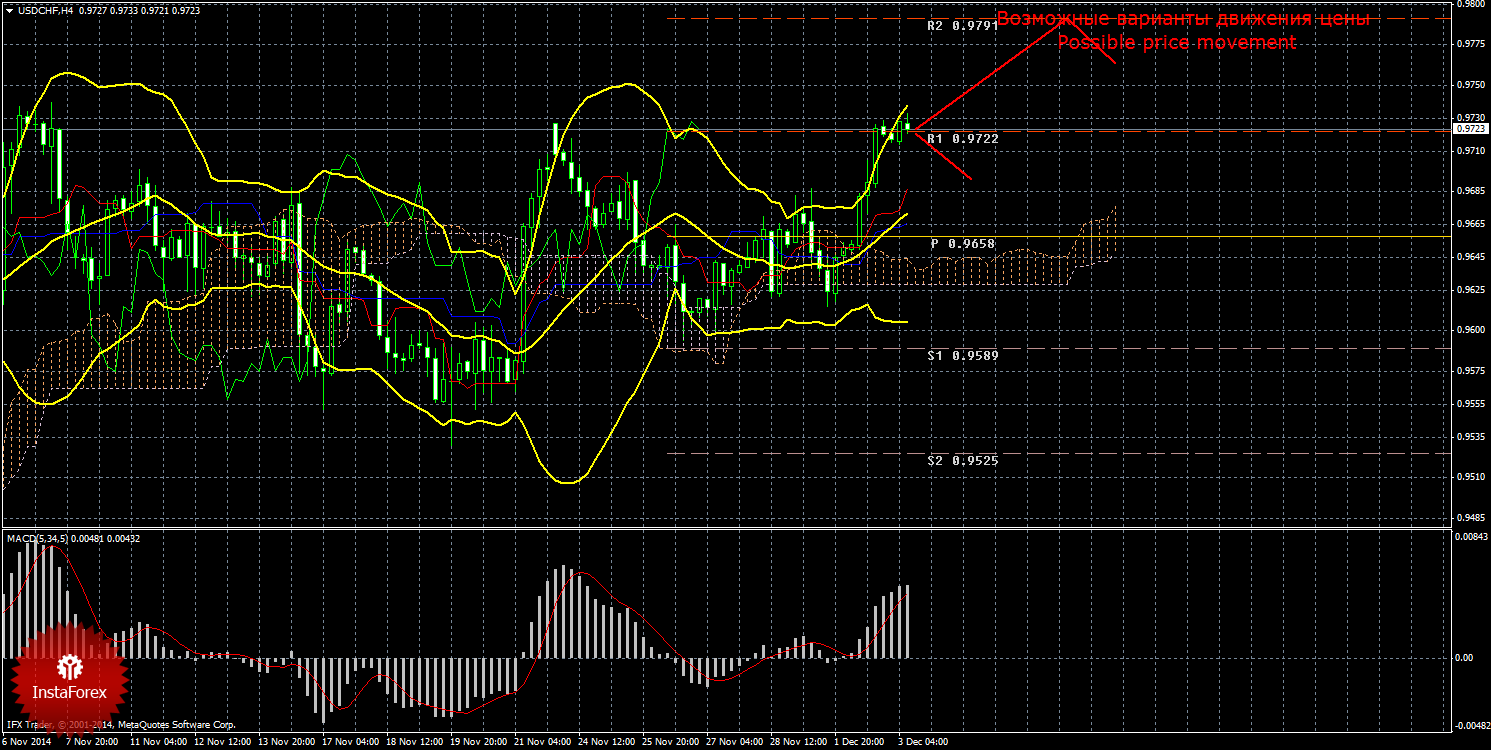This screenshot has height=750, width=1491.
Task: Click the 0.9685 price scale value
Action: 1469,190
